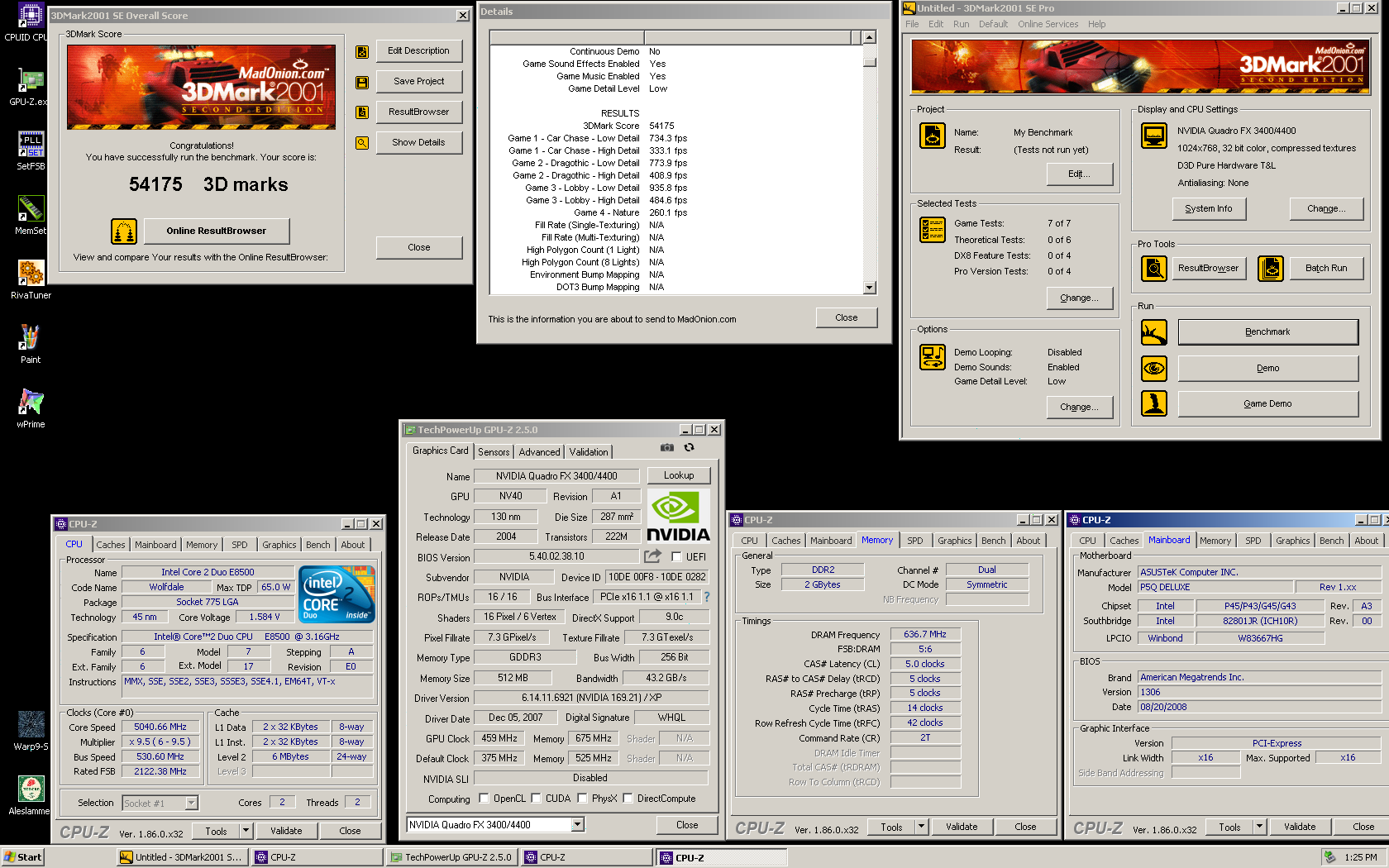Toggle the OpenCL checkbox
Image resolution: width=1389 pixels, height=868 pixels.
484,799
